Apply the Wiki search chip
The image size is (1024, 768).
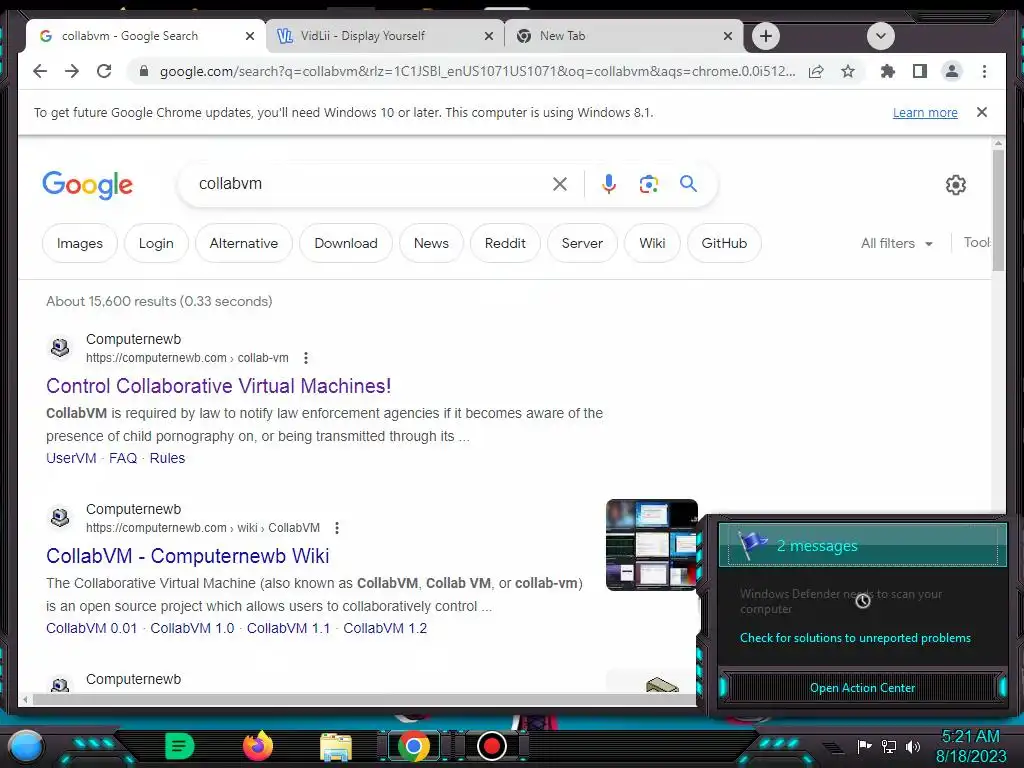pos(652,243)
